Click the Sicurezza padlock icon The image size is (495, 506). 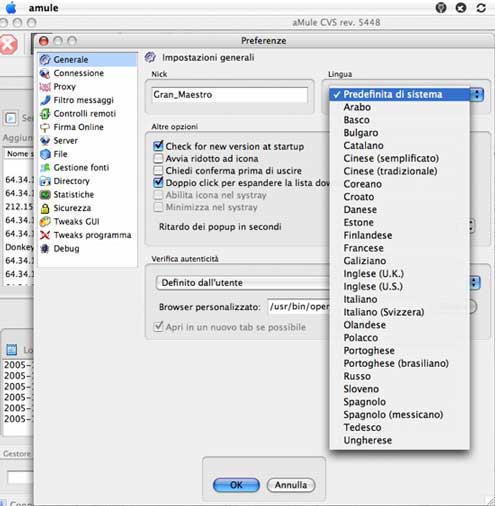[45, 208]
